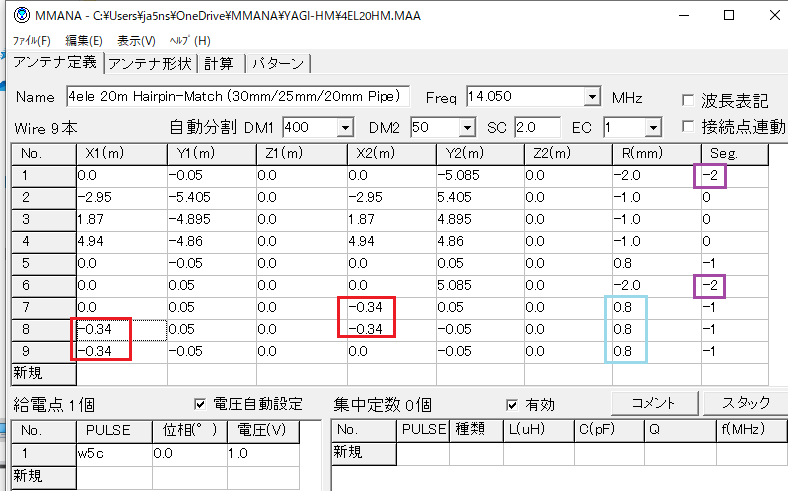Switch to the パターン tab
The width and height of the screenshot is (788, 491).
click(278, 64)
